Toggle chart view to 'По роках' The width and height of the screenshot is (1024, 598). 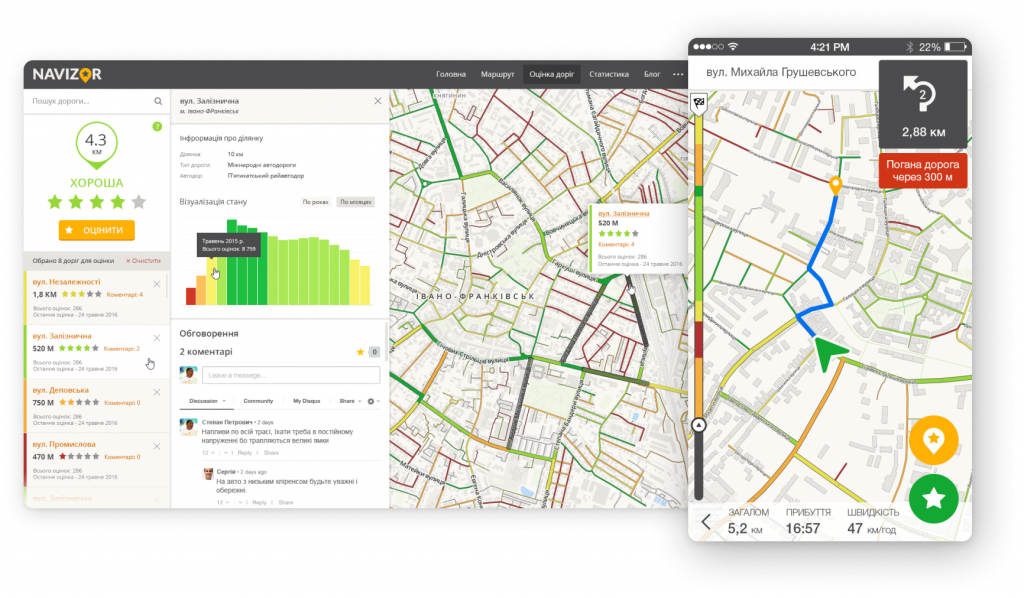(315, 202)
